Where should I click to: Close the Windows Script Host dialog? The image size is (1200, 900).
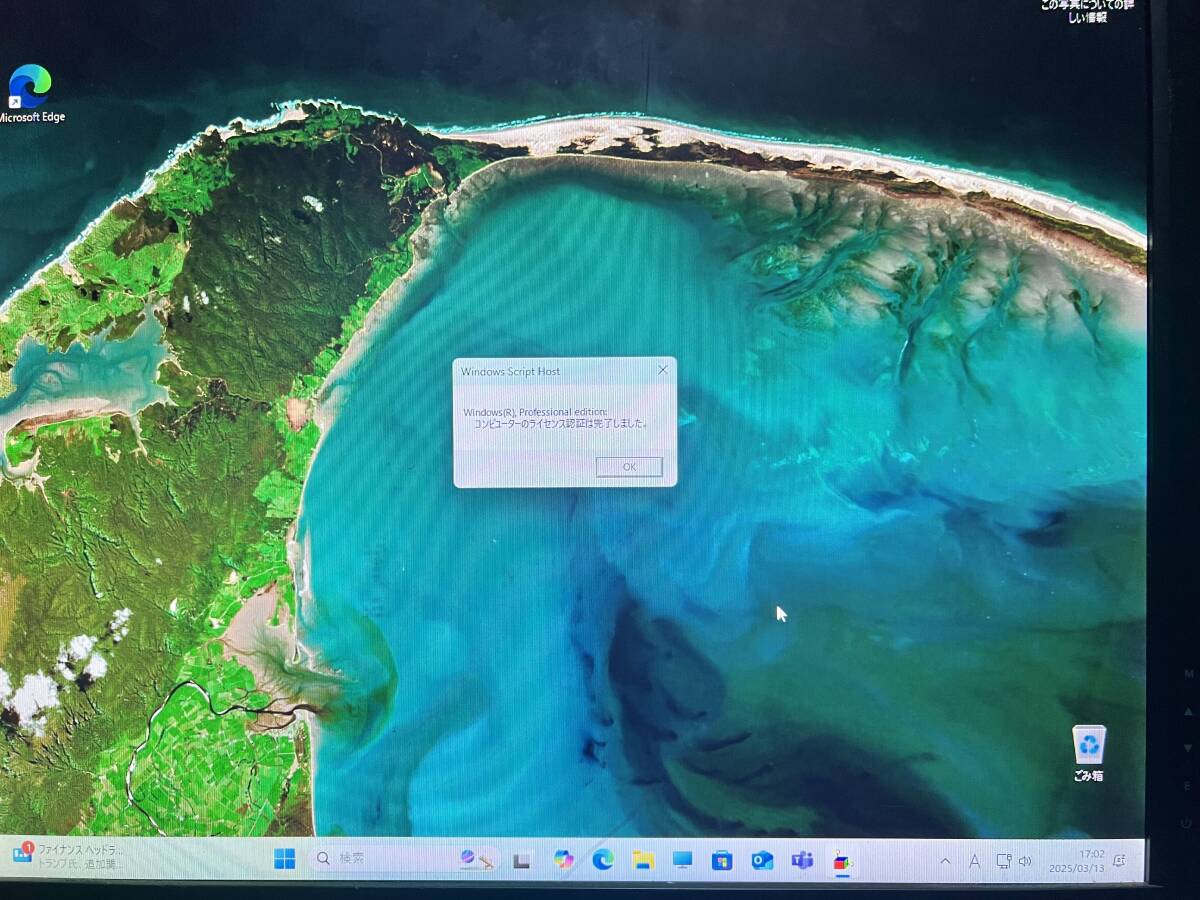[x=662, y=370]
